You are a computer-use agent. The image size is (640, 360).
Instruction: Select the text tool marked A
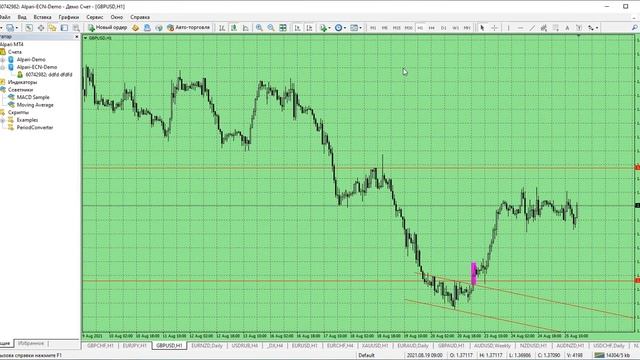point(567,28)
